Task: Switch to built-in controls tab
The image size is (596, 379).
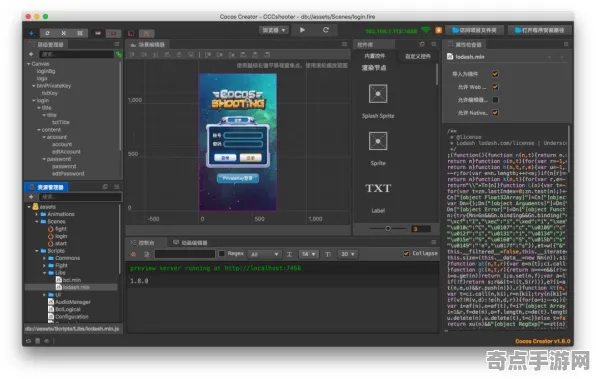Action: click(x=375, y=56)
